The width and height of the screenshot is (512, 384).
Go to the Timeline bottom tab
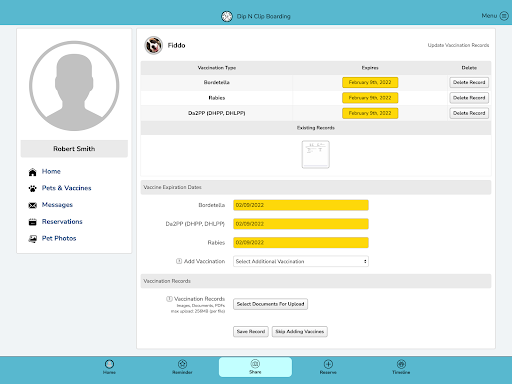pos(401,367)
